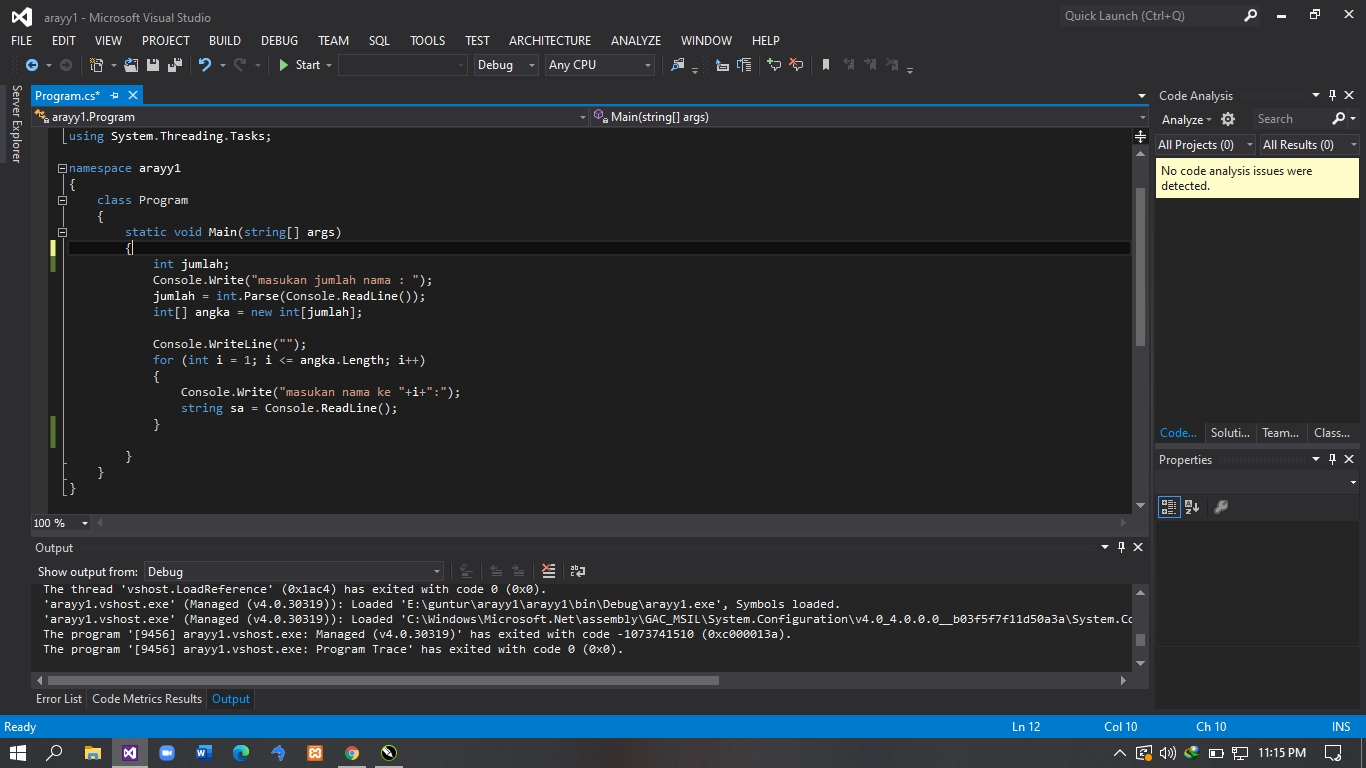Switch to the Team Explorer tab
Image resolution: width=1366 pixels, height=768 pixels.
point(1281,433)
